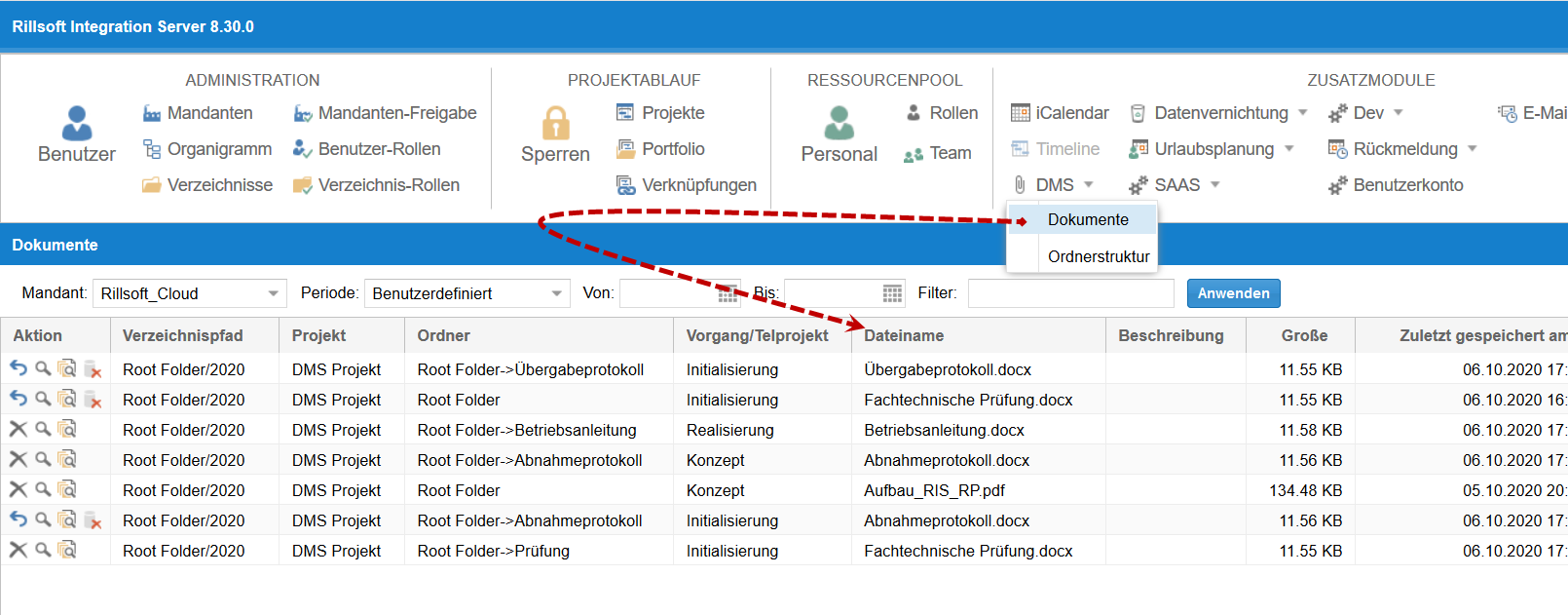
Task: Expand the Mandant dropdown showing Rillsoft_Cloud
Action: pyautogui.click(x=273, y=293)
